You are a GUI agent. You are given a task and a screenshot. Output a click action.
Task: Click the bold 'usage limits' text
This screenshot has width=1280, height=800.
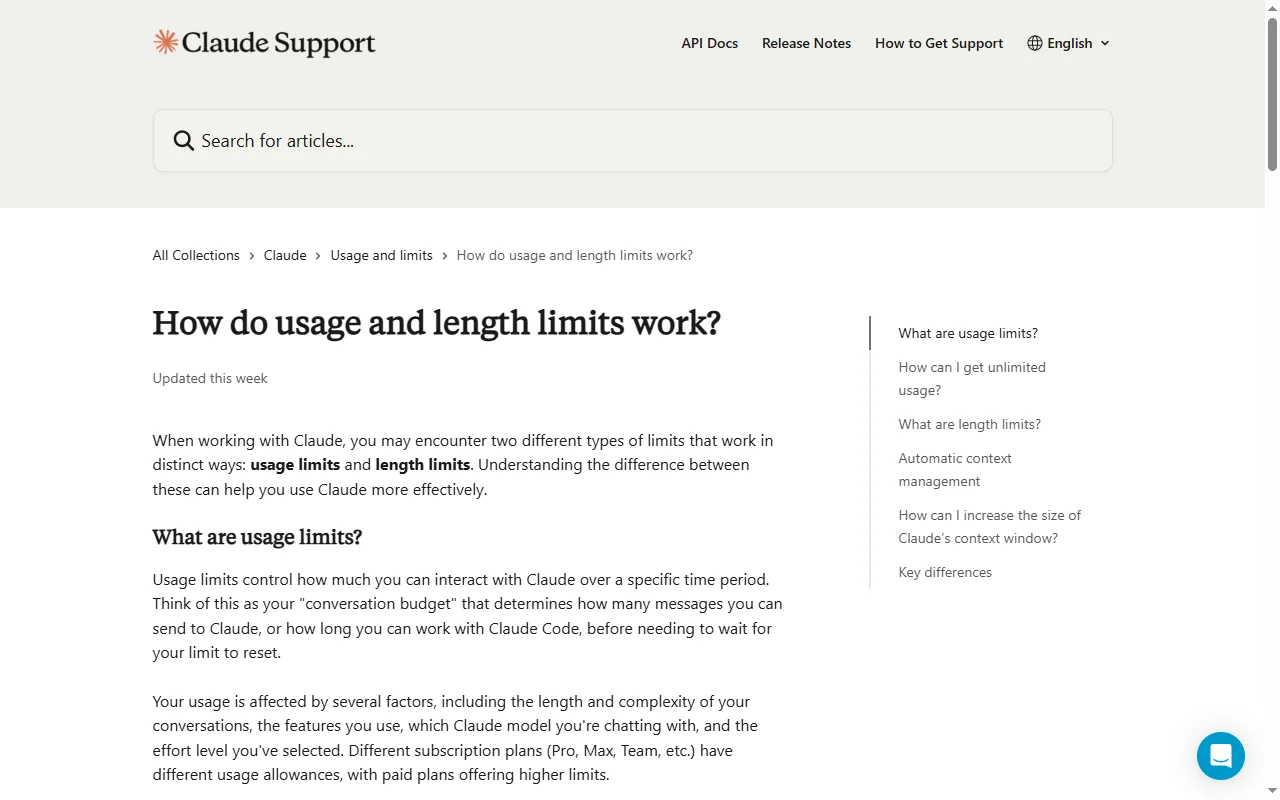click(295, 464)
